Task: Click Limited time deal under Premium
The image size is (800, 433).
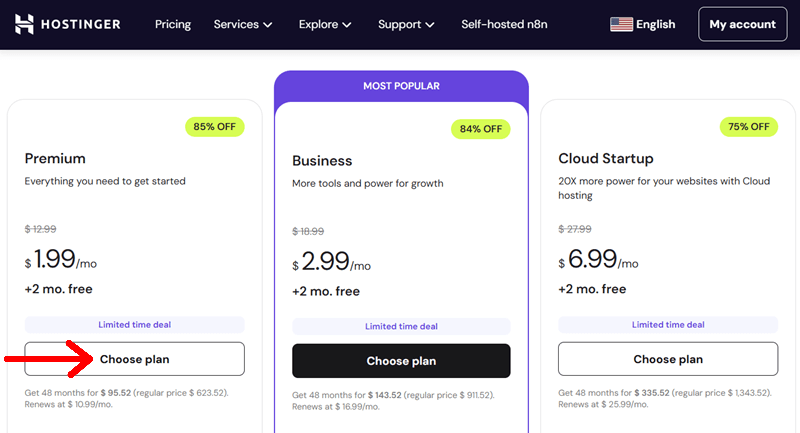Action: (x=134, y=324)
